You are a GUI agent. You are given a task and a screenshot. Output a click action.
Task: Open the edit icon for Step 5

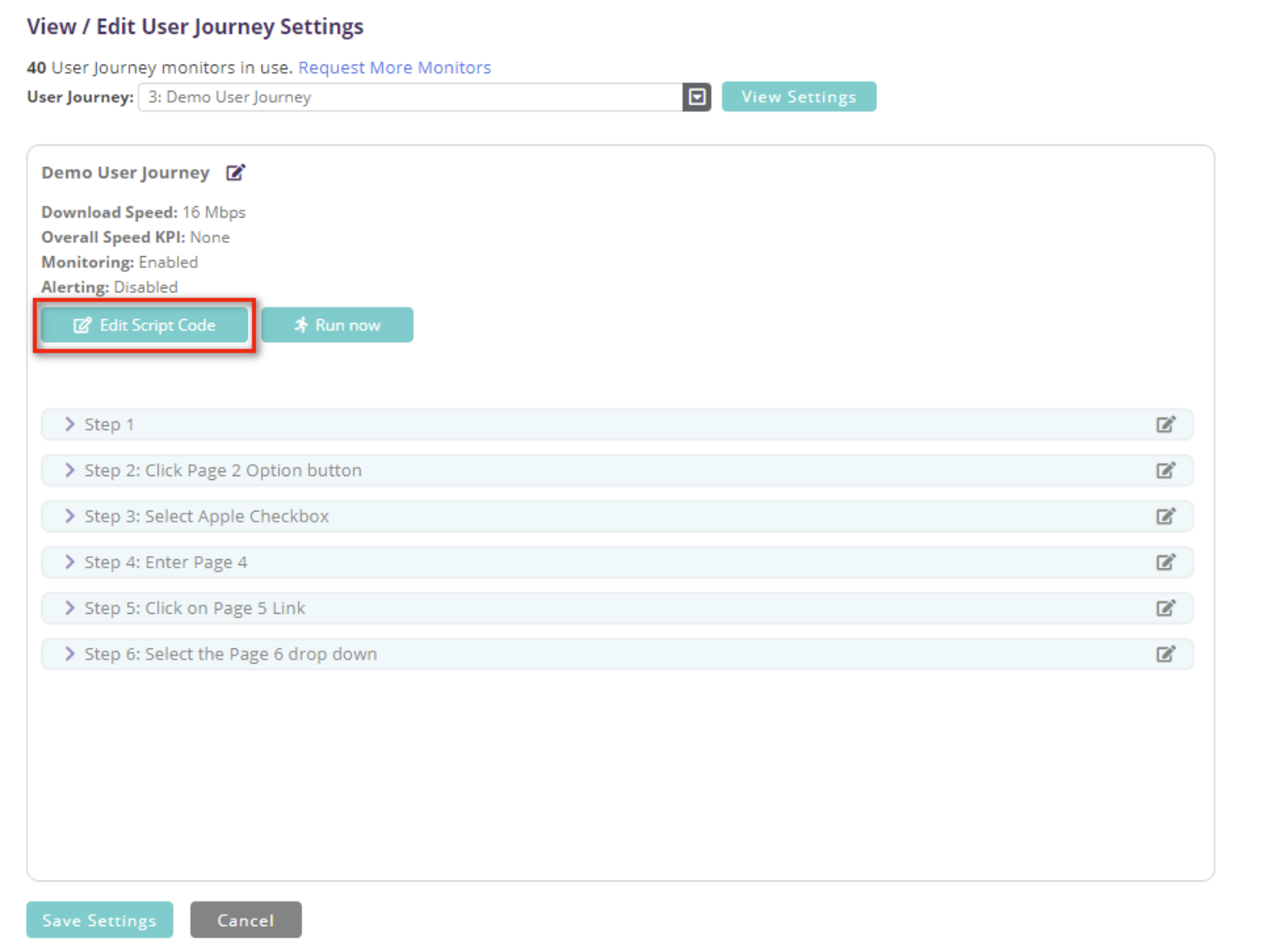tap(1166, 608)
